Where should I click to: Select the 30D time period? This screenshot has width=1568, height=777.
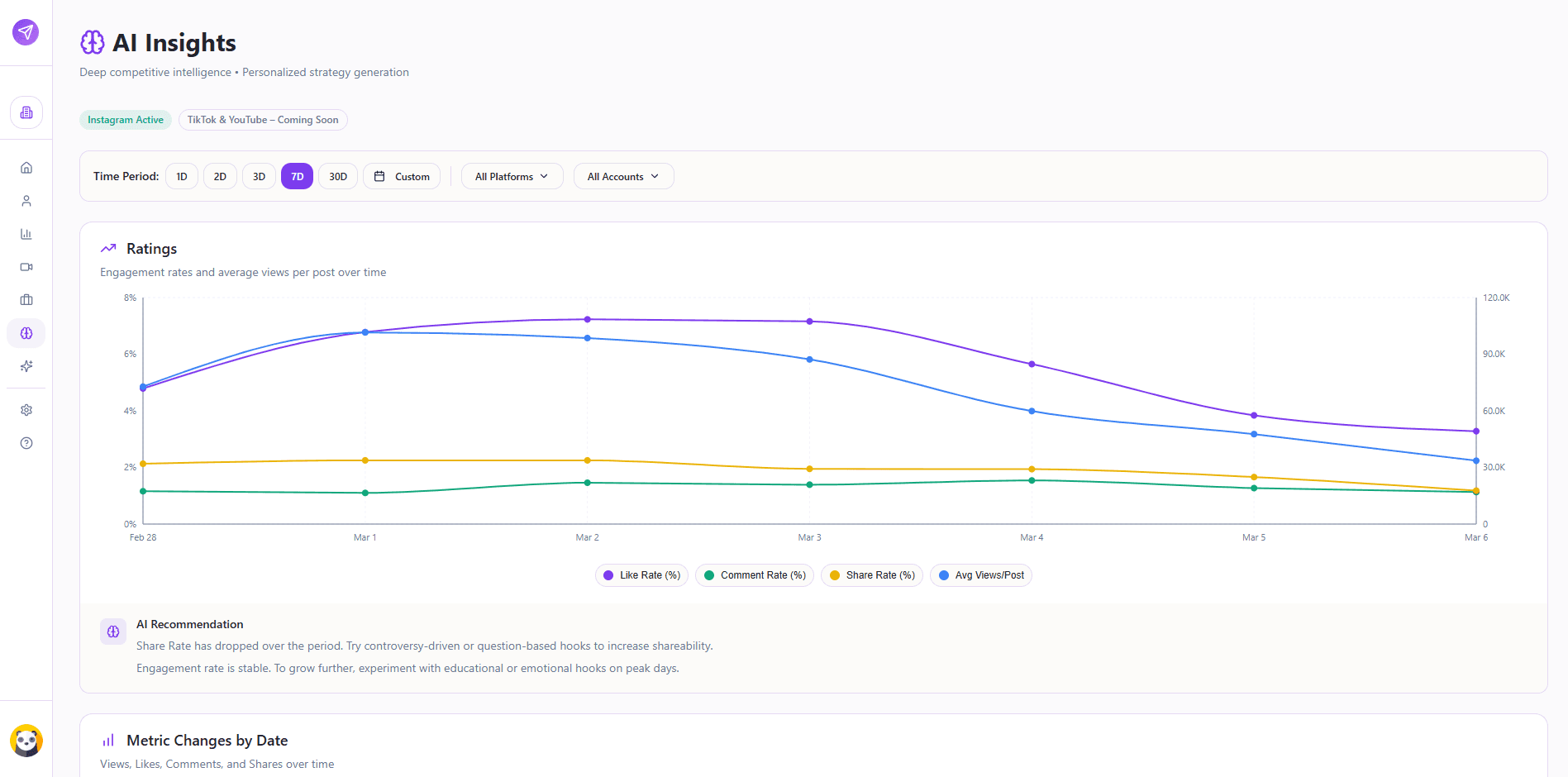click(338, 176)
